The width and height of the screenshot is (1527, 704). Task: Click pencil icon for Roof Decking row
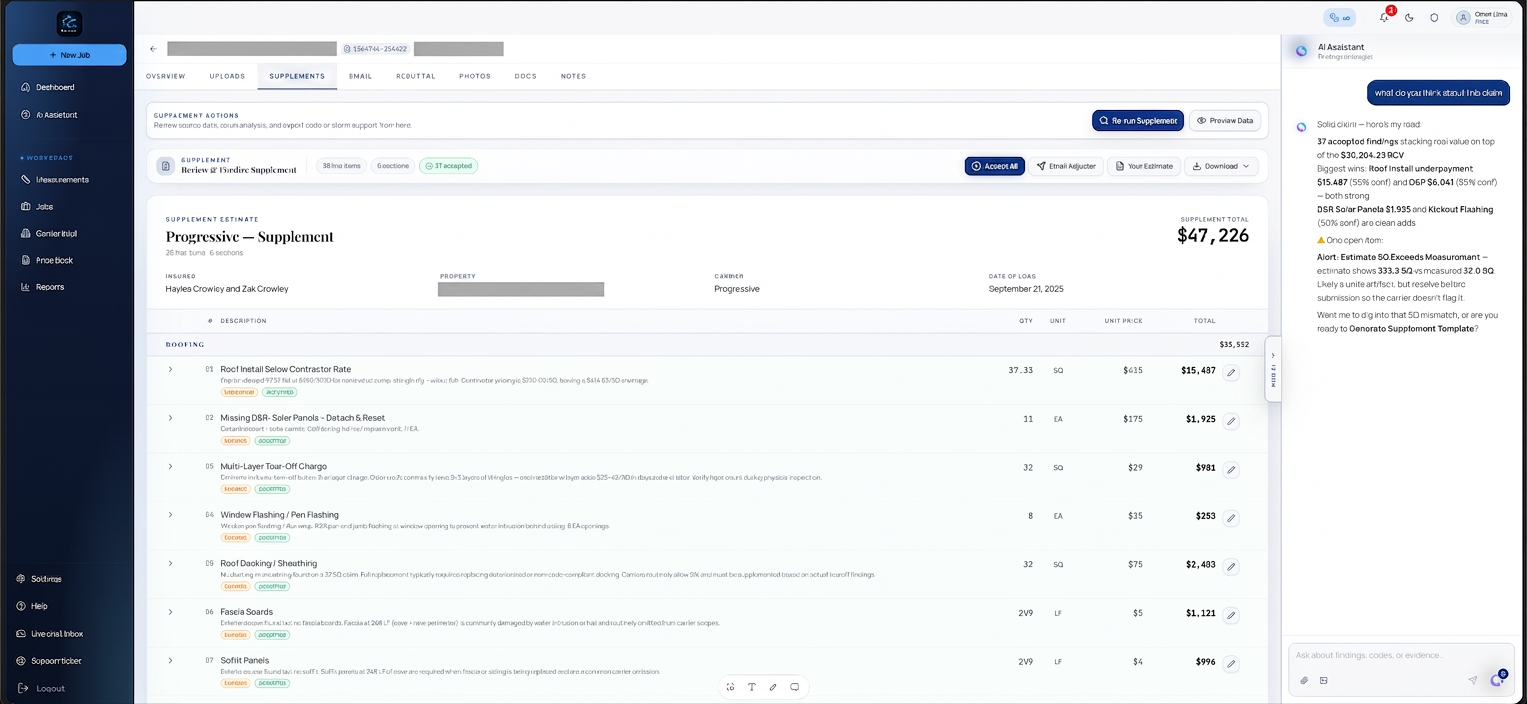pos(1231,566)
